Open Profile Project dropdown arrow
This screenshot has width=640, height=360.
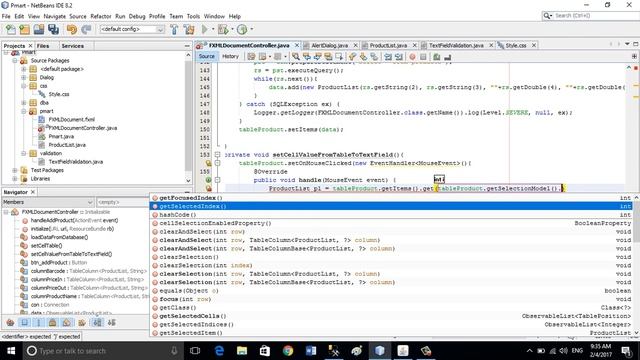[x=251, y=29]
